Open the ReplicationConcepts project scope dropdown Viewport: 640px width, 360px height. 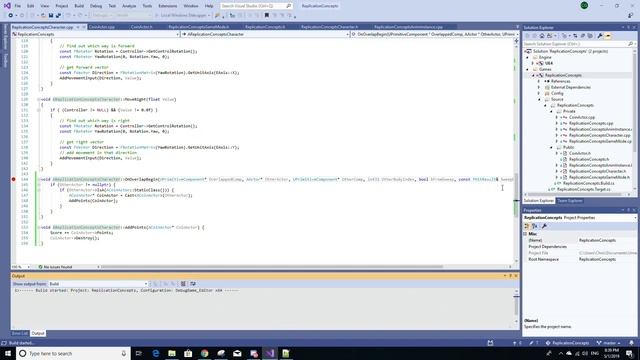coord(96,34)
